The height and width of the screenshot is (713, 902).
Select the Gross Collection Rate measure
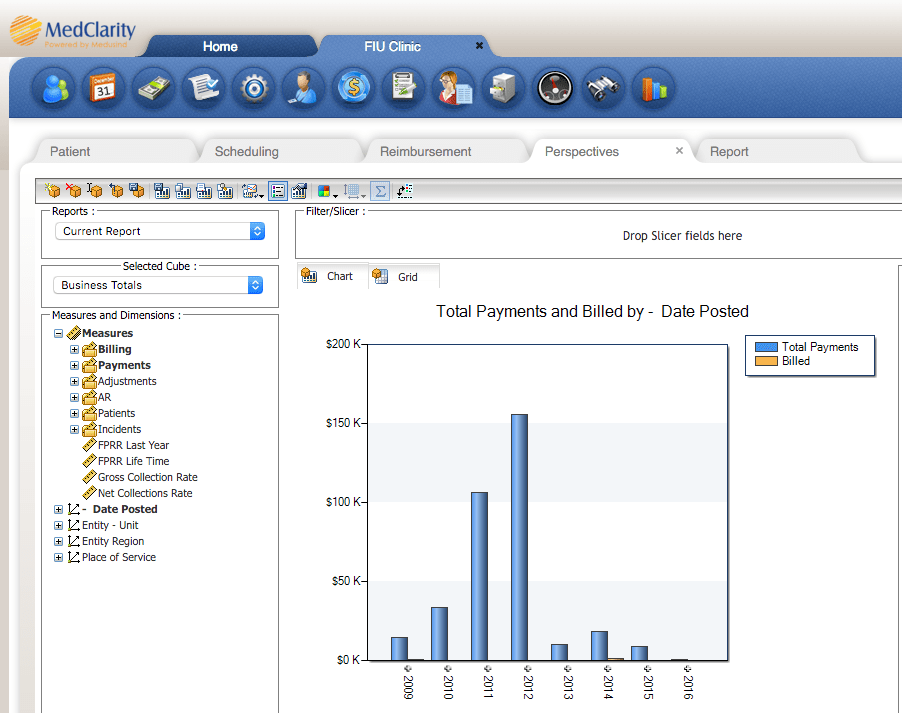point(147,477)
